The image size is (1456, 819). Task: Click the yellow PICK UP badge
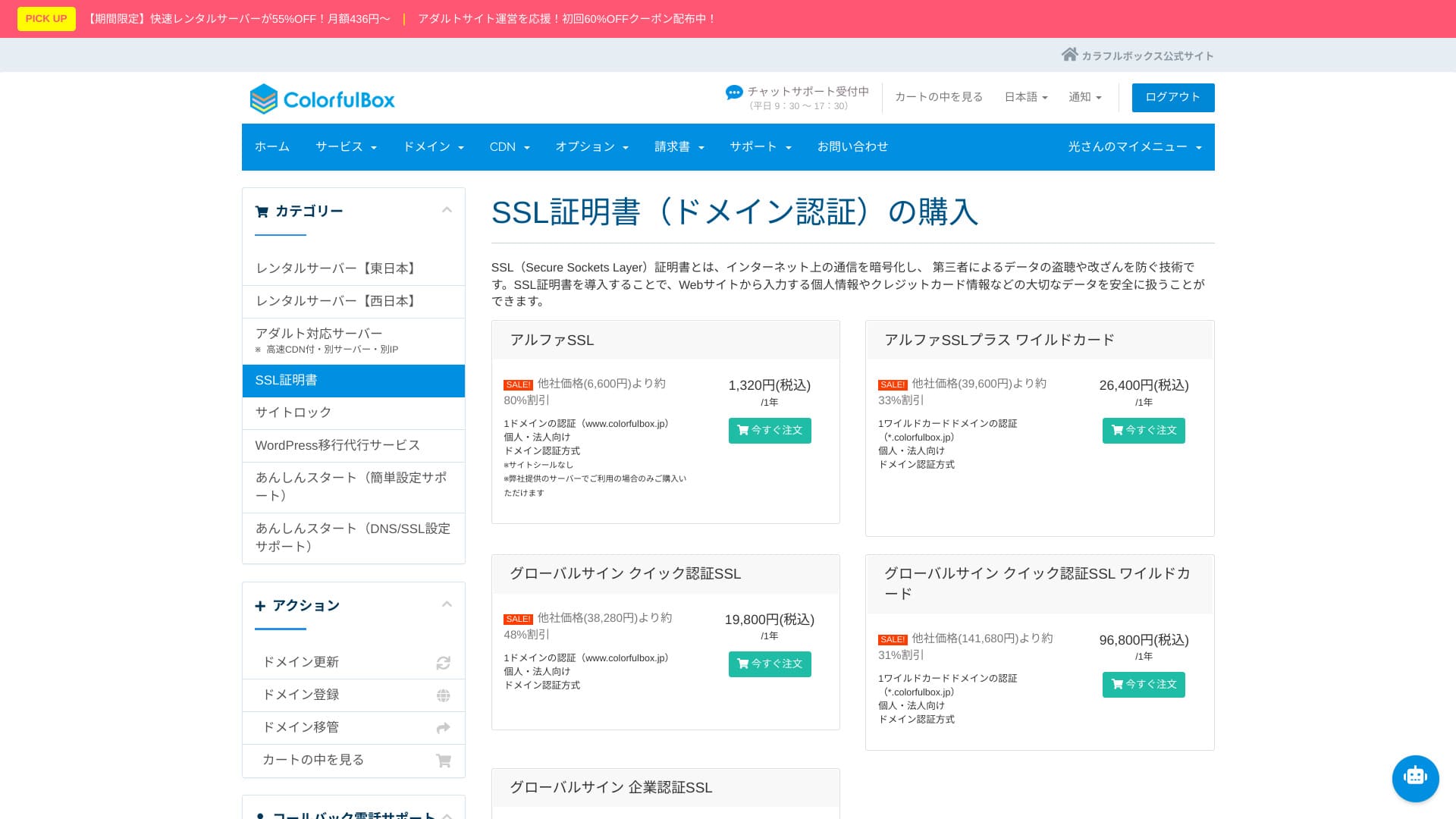pyautogui.click(x=46, y=19)
